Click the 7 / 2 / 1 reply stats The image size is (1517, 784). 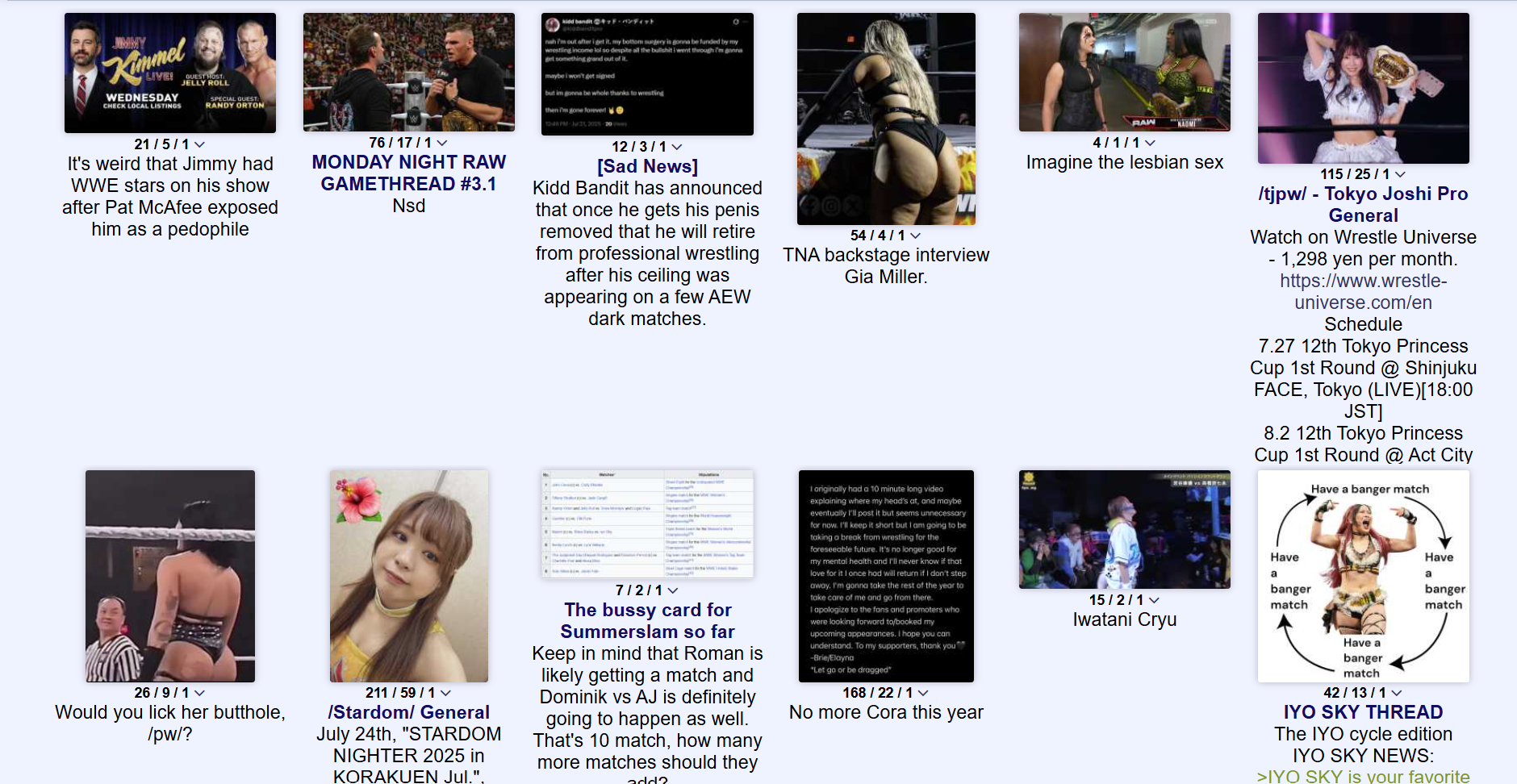pos(639,590)
